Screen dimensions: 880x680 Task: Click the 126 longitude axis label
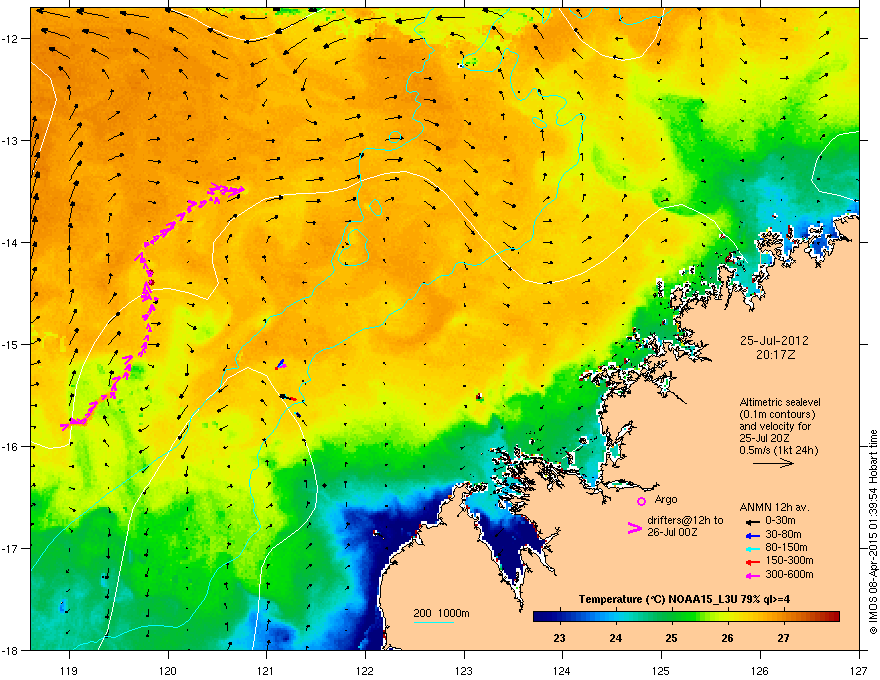coord(760,671)
